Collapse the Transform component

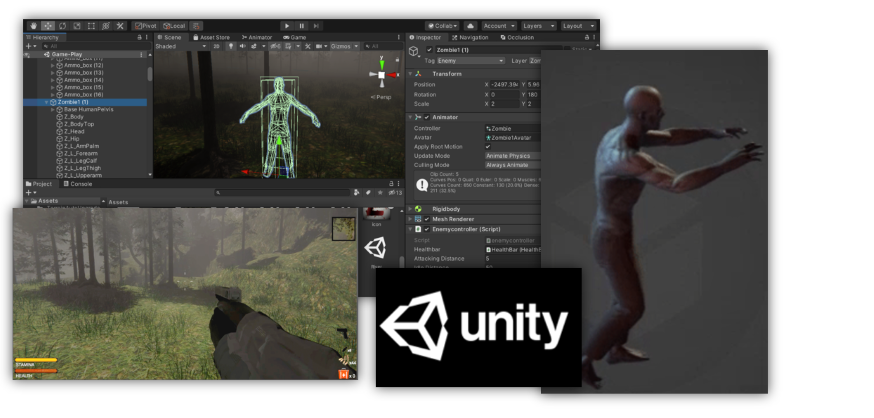click(410, 74)
